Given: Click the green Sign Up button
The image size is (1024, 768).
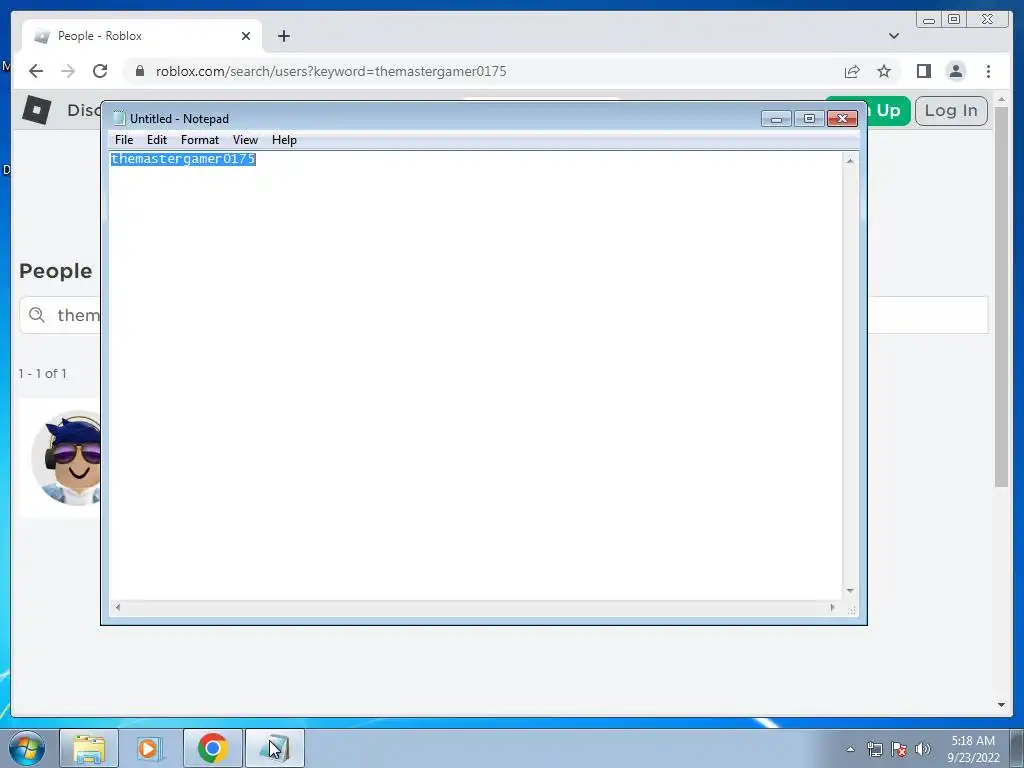Looking at the screenshot, I should [x=888, y=110].
